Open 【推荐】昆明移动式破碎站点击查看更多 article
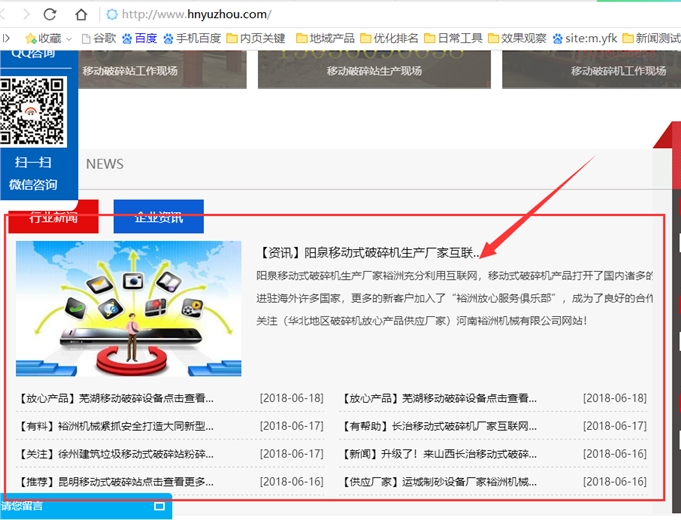This screenshot has height=520, width=681. click(116, 482)
